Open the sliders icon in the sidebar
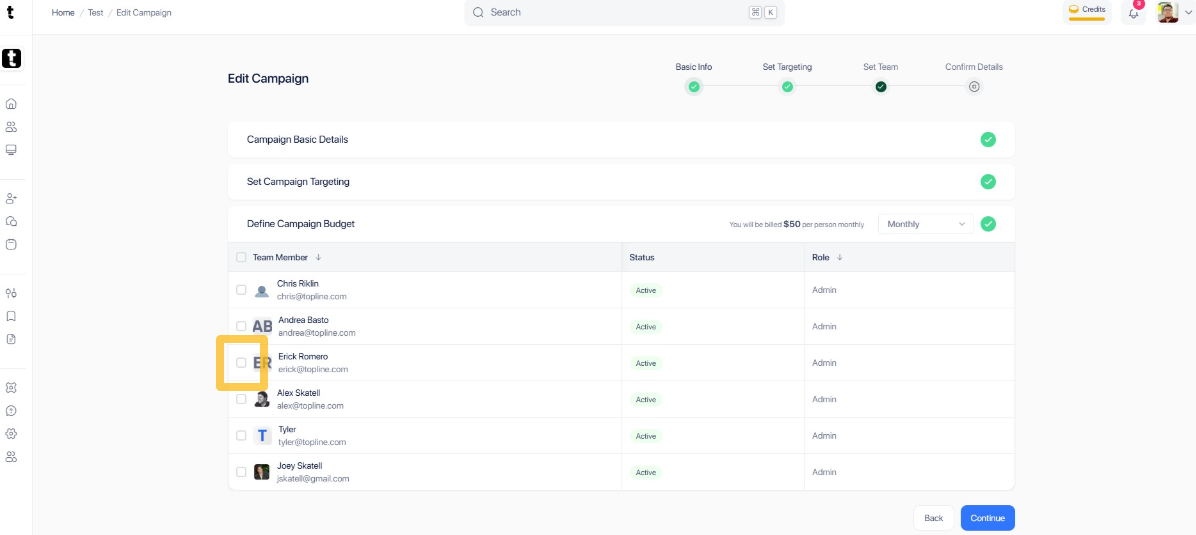 [x=11, y=293]
